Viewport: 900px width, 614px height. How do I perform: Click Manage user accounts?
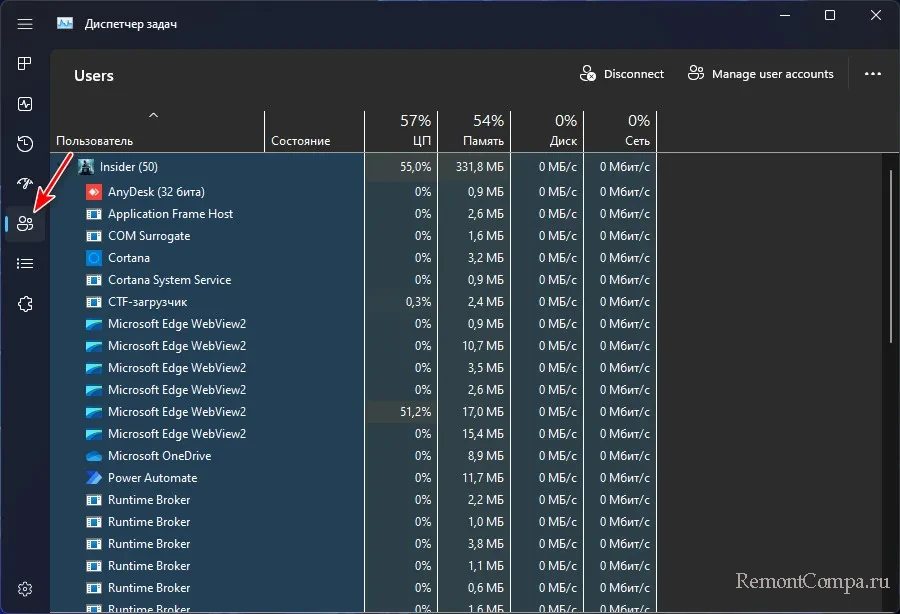(761, 74)
